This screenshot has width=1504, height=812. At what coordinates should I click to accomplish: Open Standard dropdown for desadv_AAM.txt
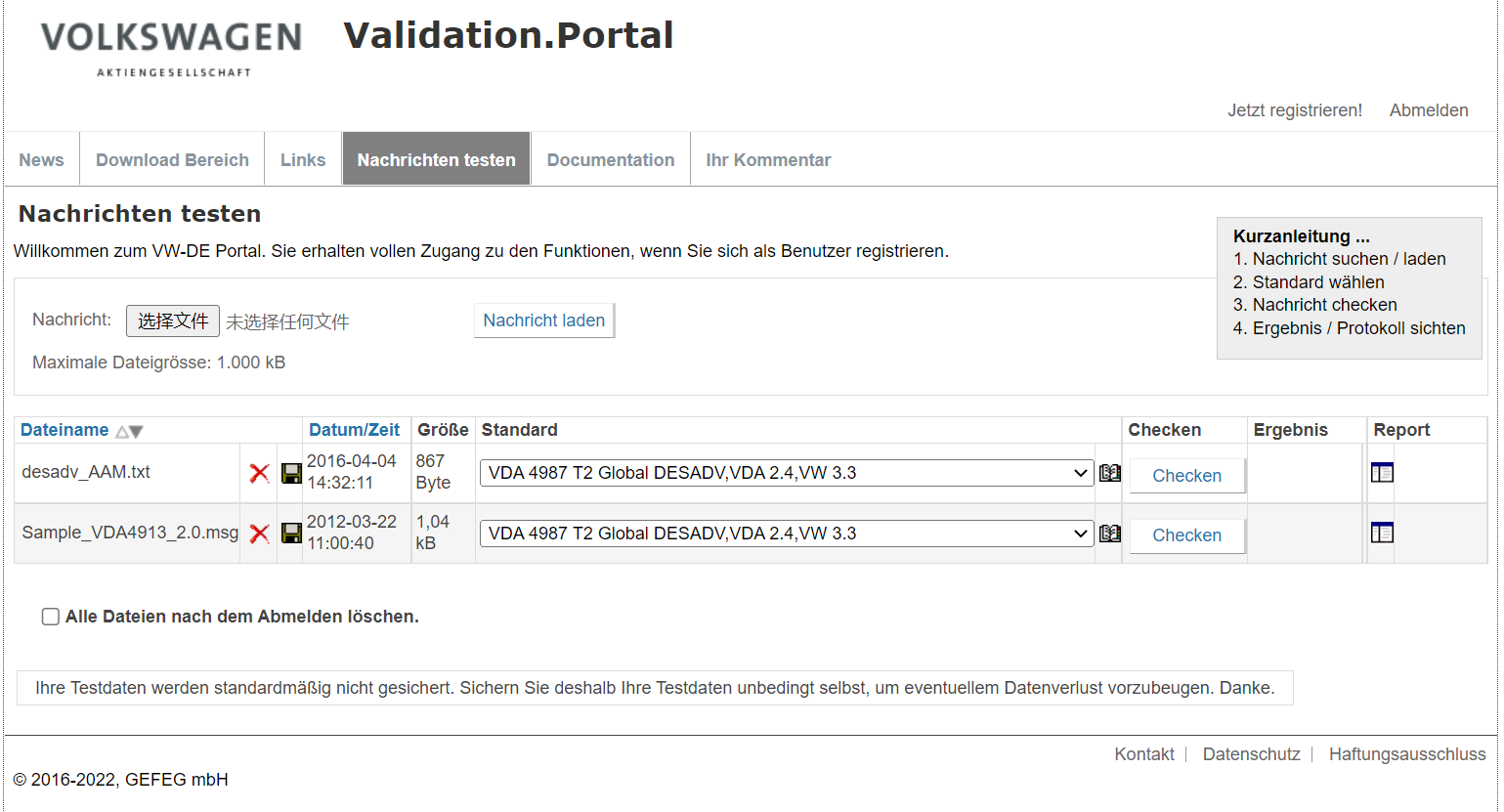click(x=786, y=473)
